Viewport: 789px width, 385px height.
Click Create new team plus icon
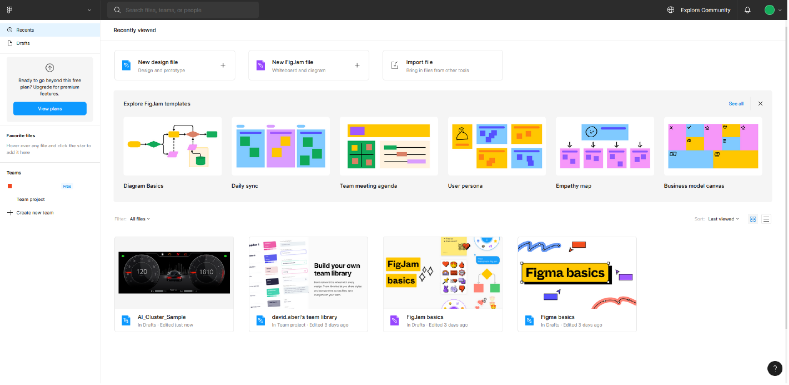(10, 213)
